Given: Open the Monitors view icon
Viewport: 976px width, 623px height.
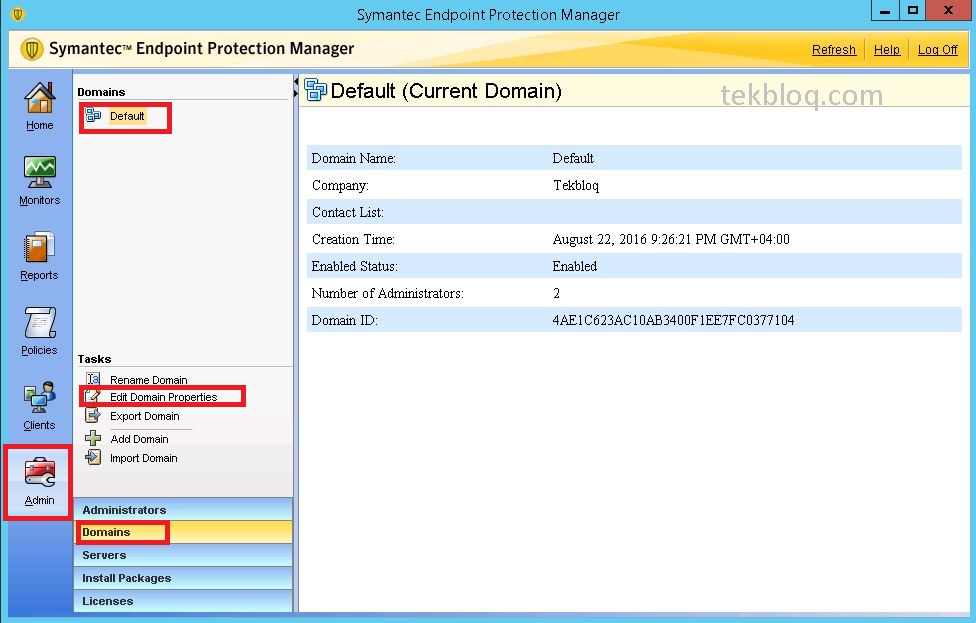Looking at the screenshot, I should (40, 172).
